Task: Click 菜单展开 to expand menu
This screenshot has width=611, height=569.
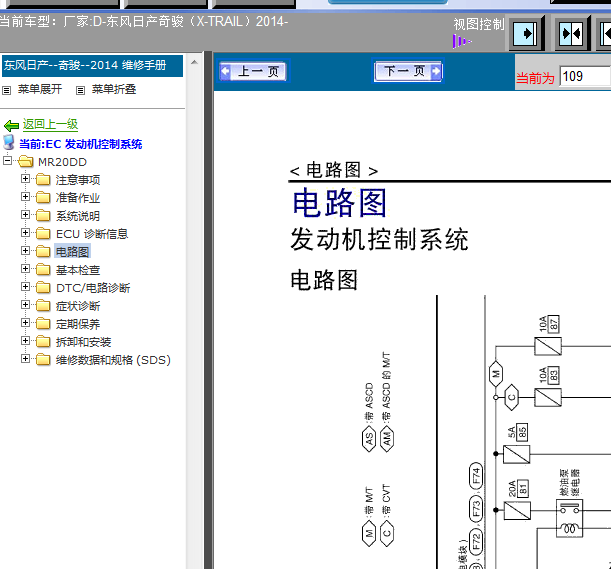Action: (40, 89)
